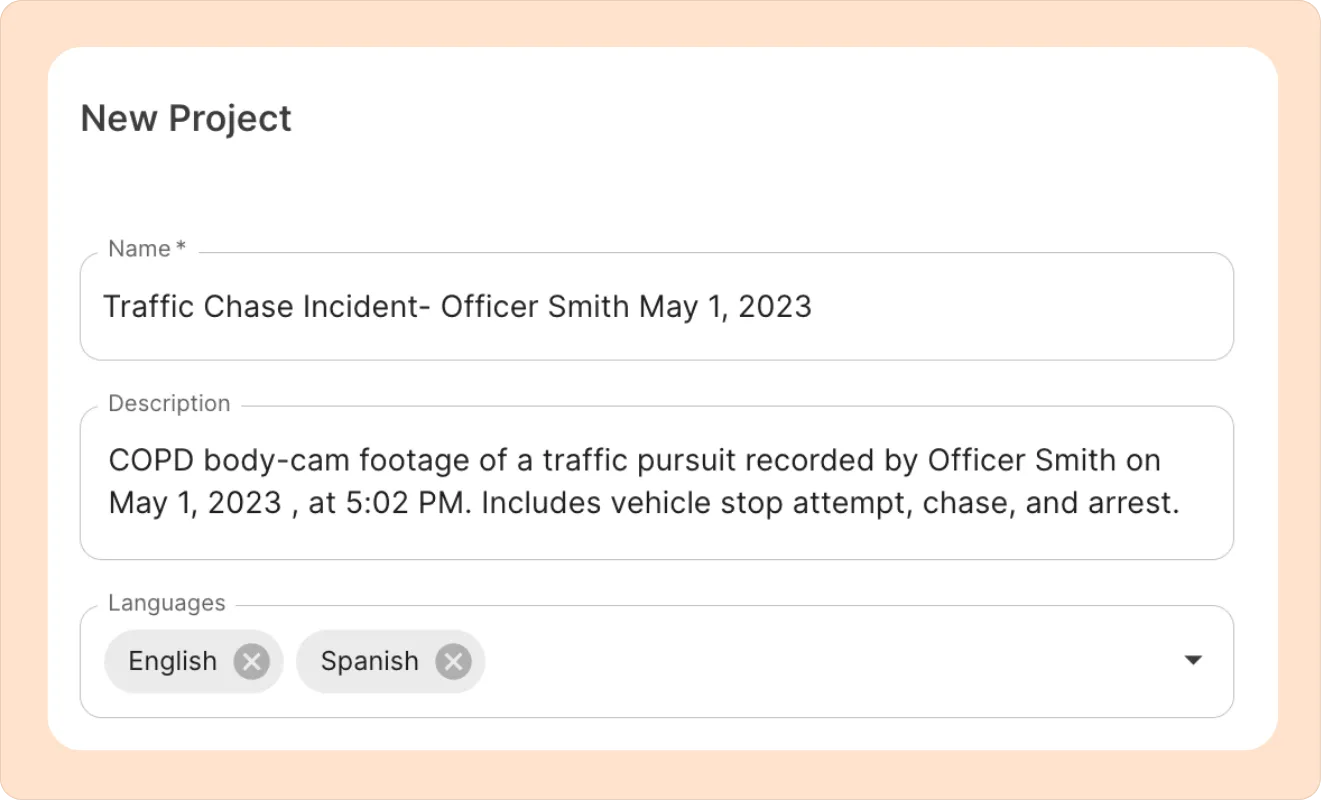Image resolution: width=1321 pixels, height=801 pixels.
Task: Place cursor on the word "COPD" in Description
Action: tap(150, 461)
